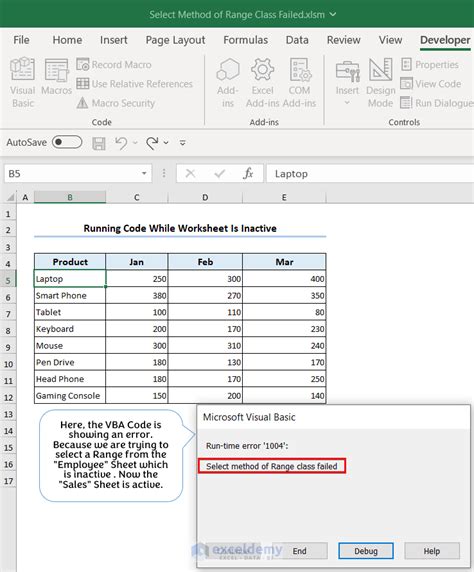Select Mouse's Feb value 310
This screenshot has height=572, width=474.
pyautogui.click(x=205, y=345)
